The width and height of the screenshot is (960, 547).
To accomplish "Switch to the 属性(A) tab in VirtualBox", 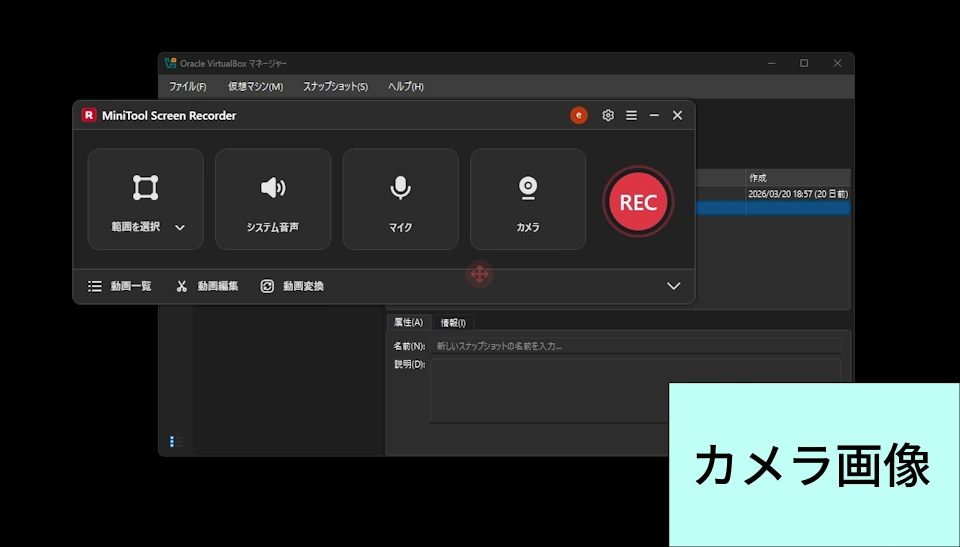I will (408, 322).
